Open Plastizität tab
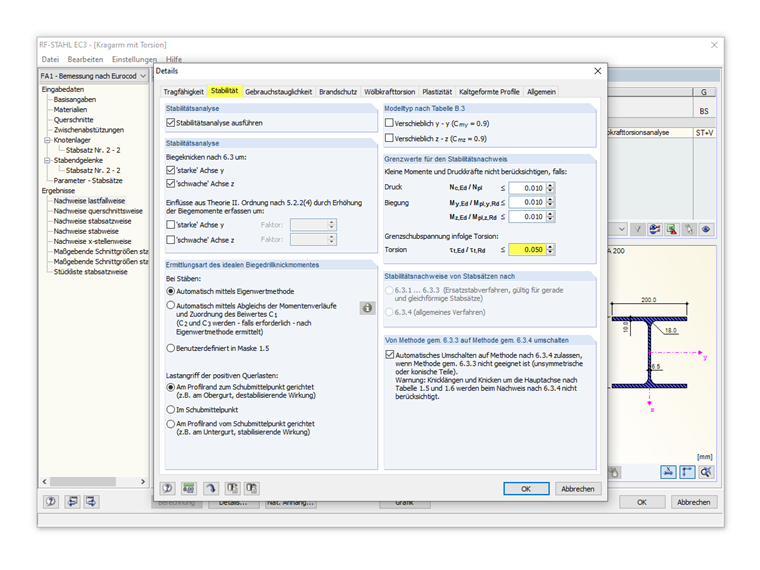The image size is (760, 570). pos(437,92)
